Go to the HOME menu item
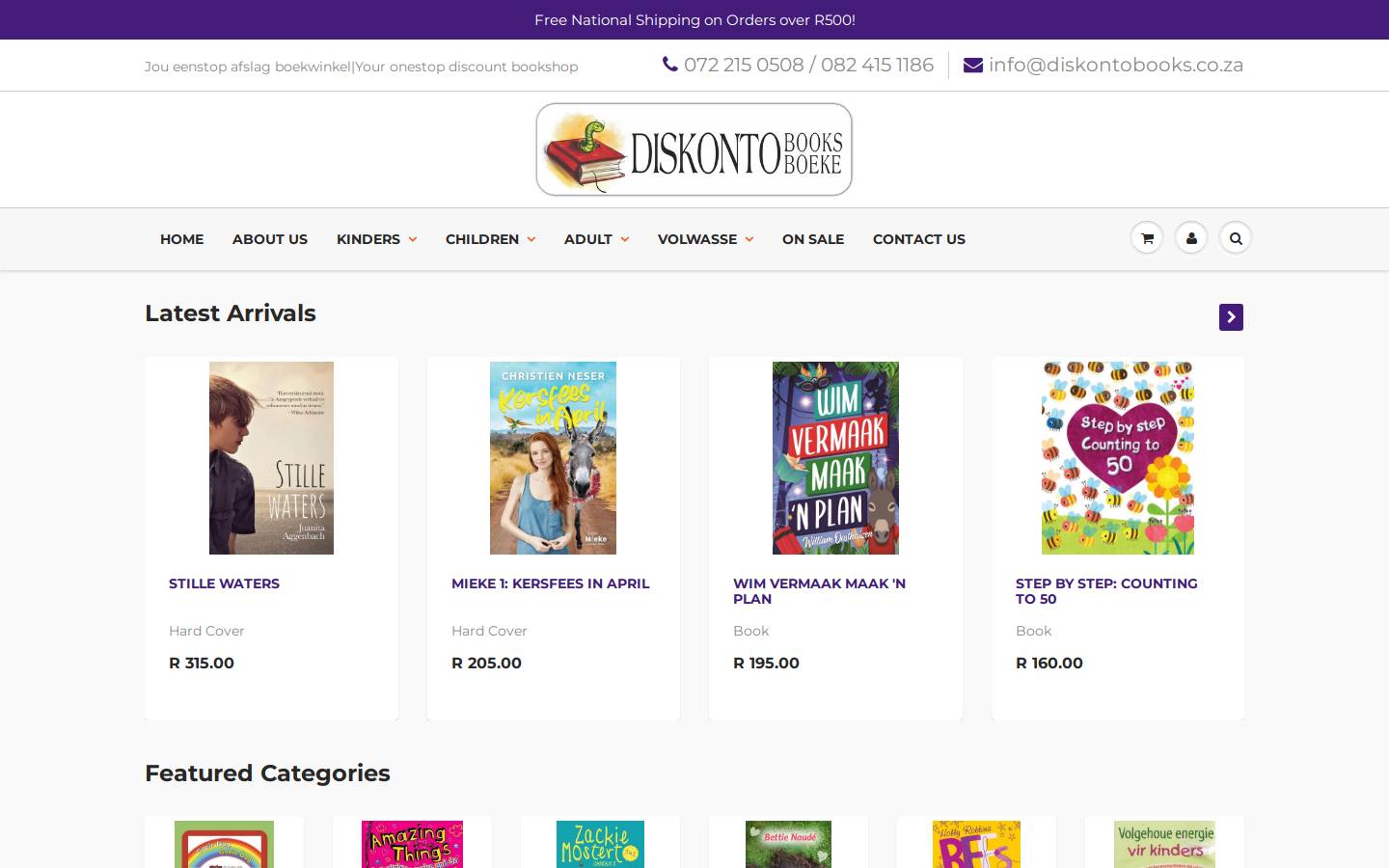Screen dimensions: 1389x868 coord(181,239)
